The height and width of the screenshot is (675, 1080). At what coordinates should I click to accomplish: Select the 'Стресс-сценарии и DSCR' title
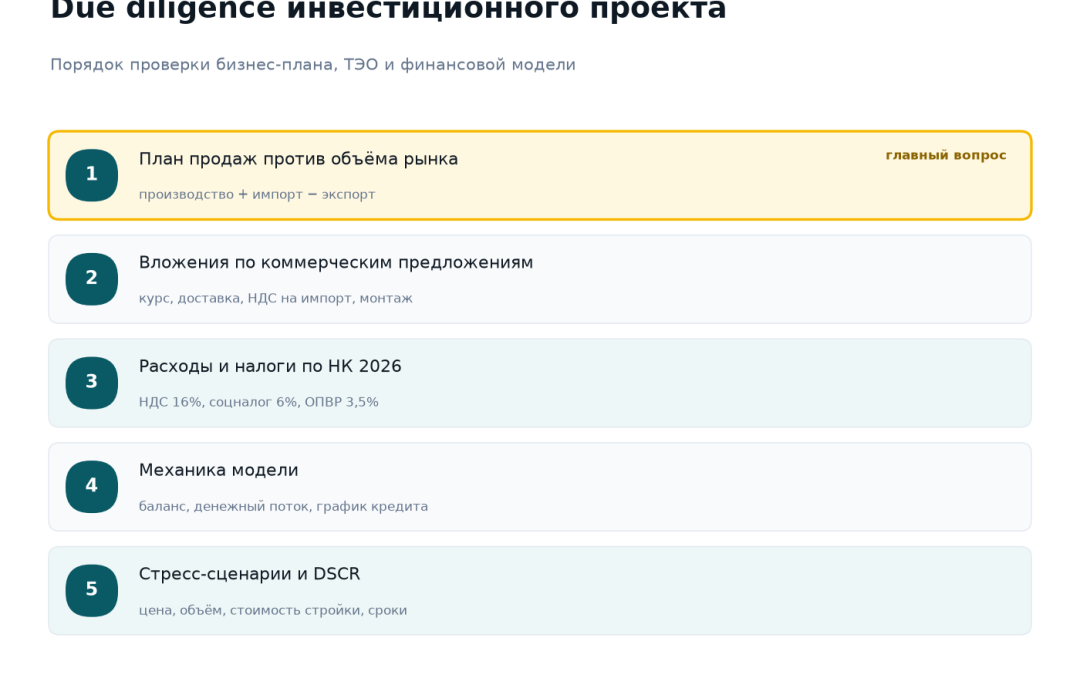pyautogui.click(x=249, y=574)
